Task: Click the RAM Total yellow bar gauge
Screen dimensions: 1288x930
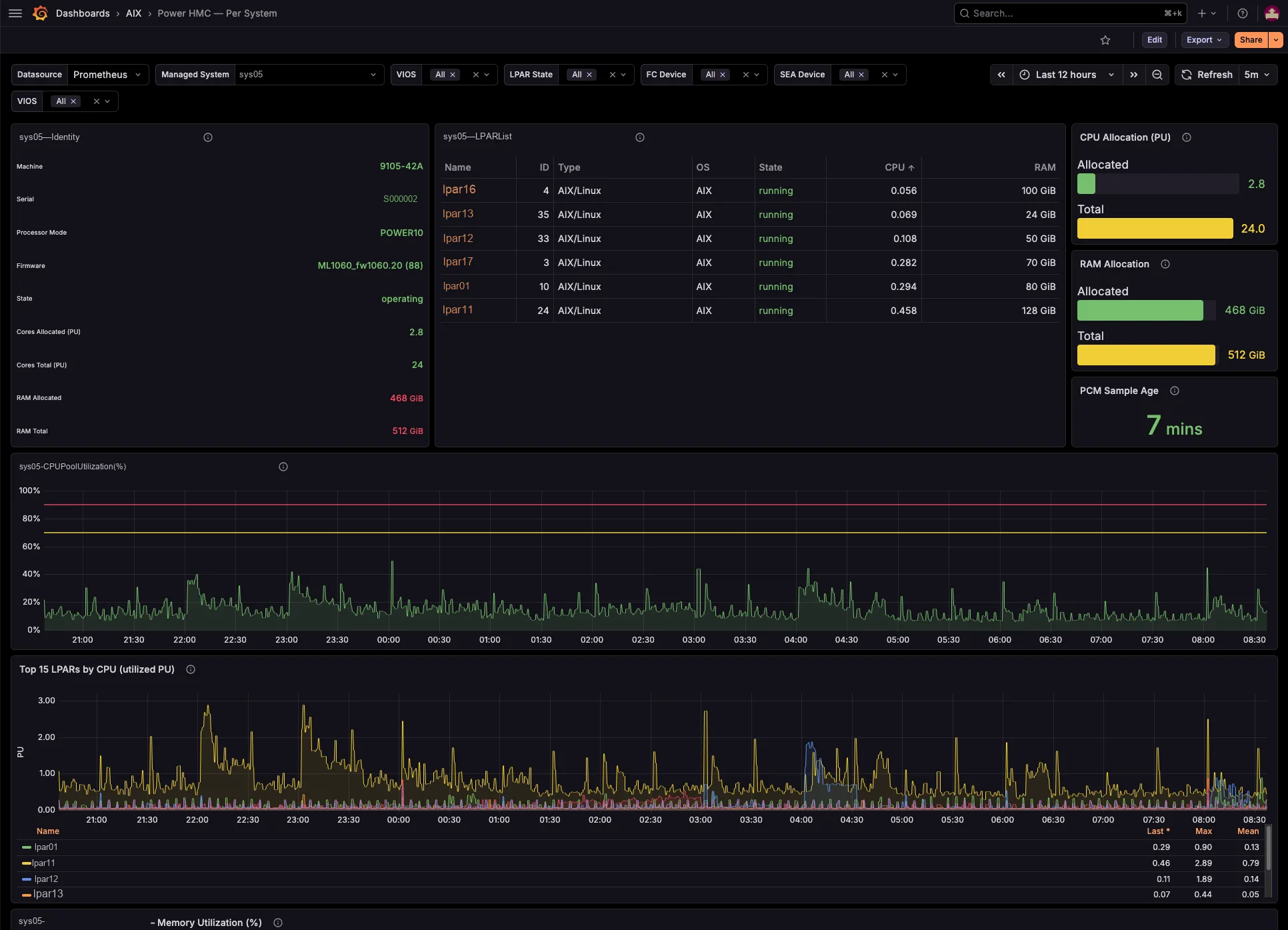Action: point(1146,355)
